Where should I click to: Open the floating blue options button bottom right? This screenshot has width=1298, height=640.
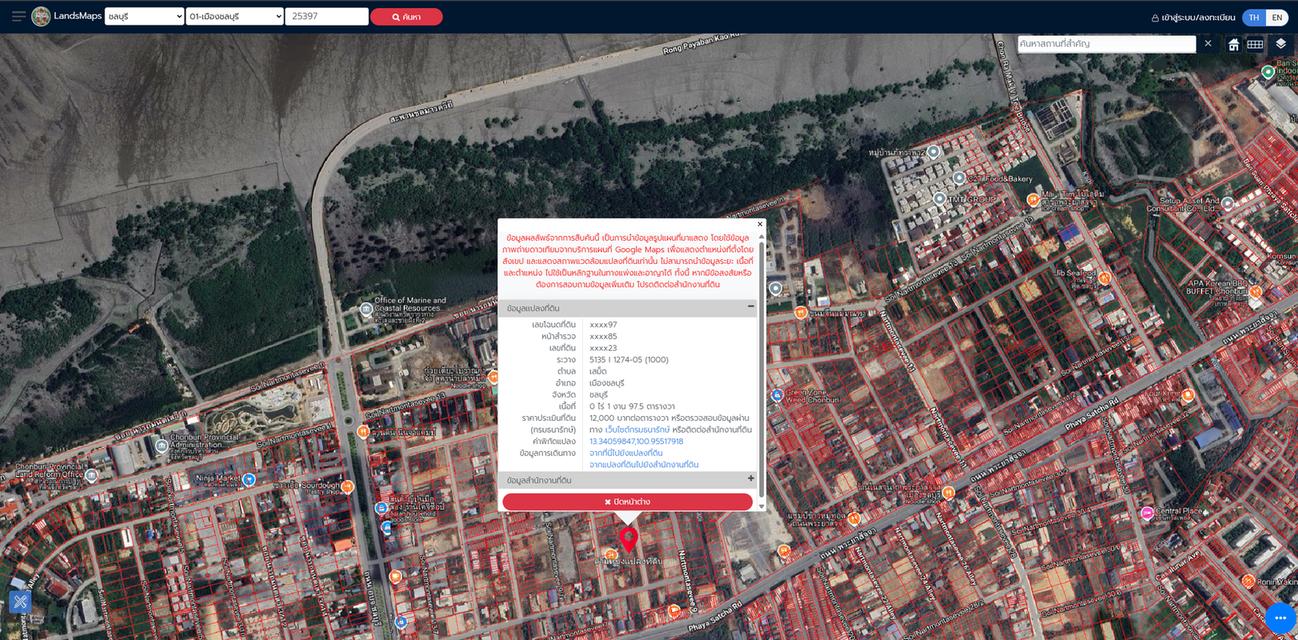(x=1279, y=618)
